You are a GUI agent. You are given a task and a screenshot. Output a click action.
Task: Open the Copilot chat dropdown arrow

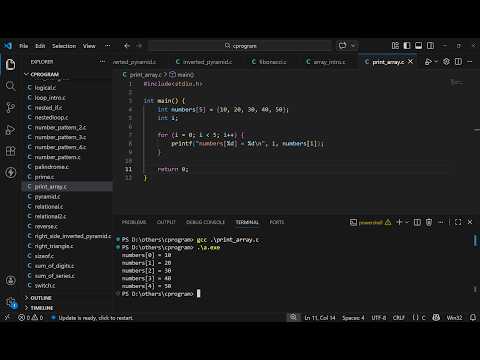(x=353, y=46)
